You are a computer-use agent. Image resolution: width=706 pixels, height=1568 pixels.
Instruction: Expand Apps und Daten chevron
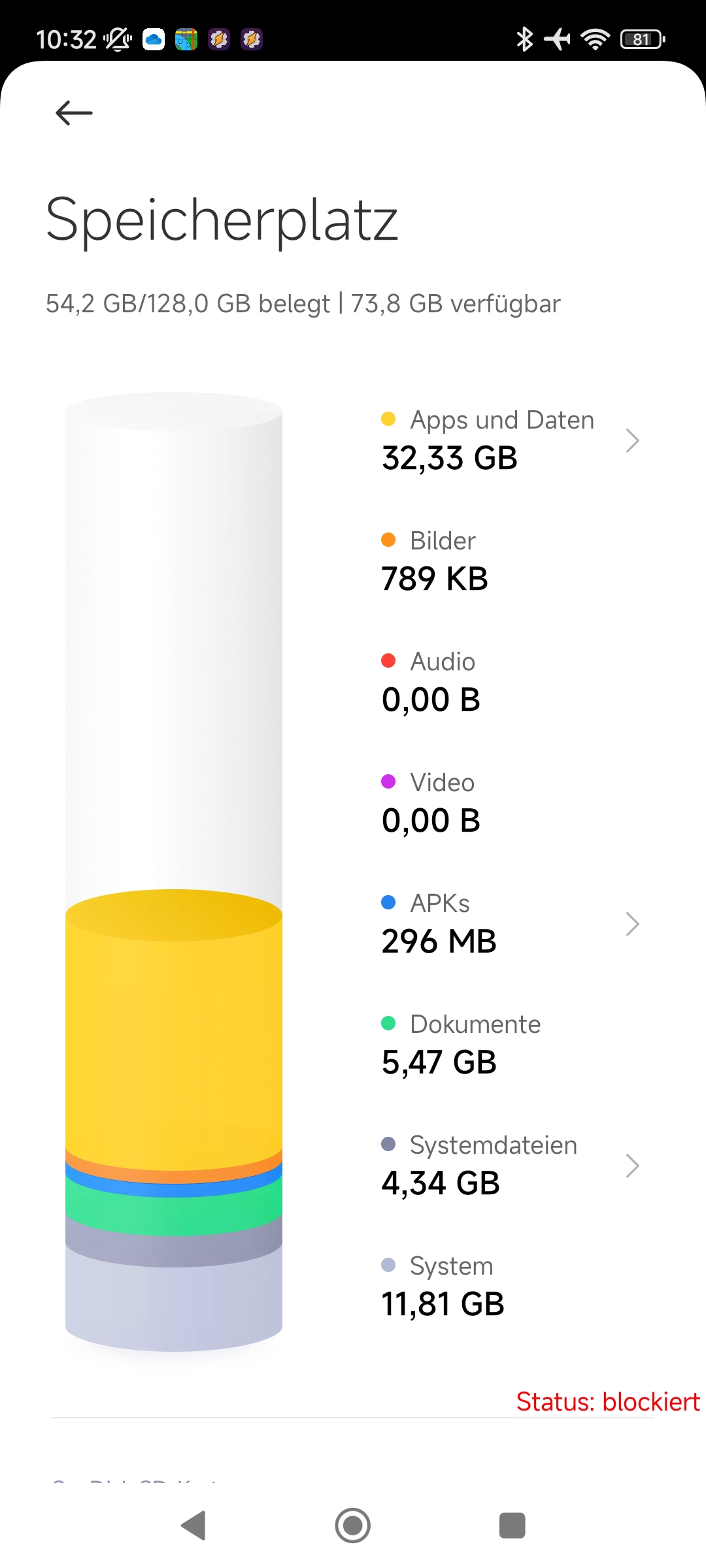click(631, 440)
